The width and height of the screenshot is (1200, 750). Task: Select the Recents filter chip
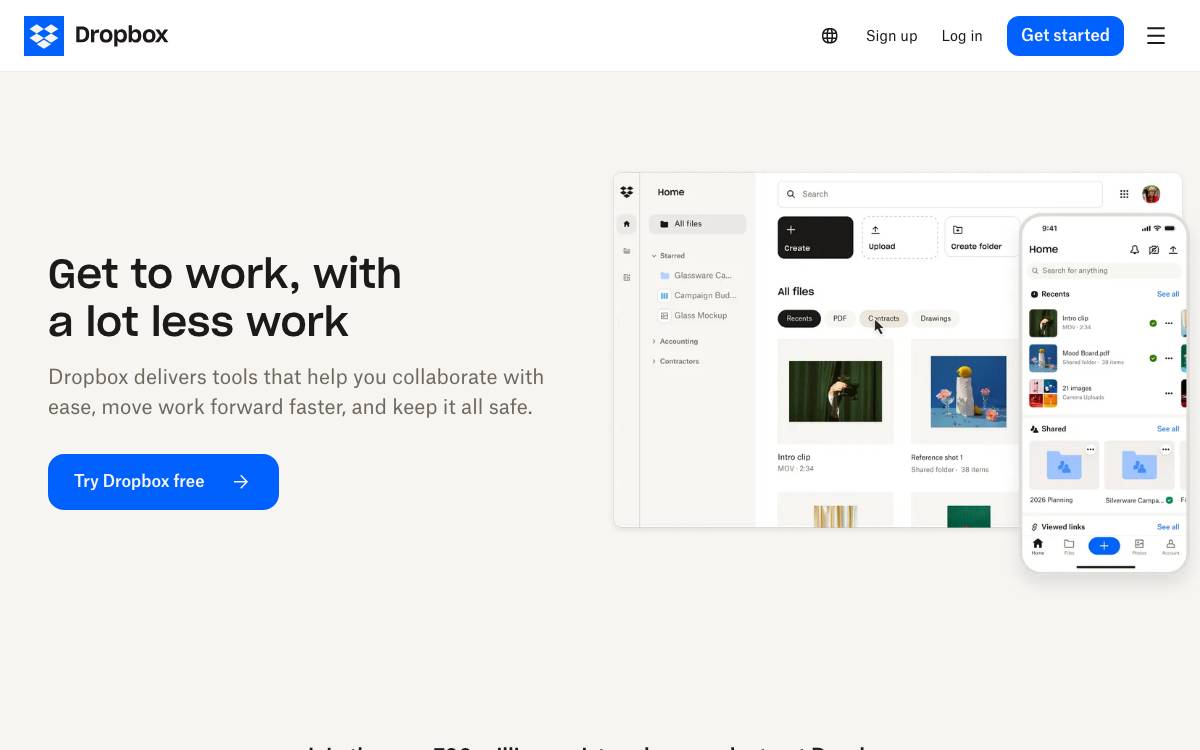[799, 318]
